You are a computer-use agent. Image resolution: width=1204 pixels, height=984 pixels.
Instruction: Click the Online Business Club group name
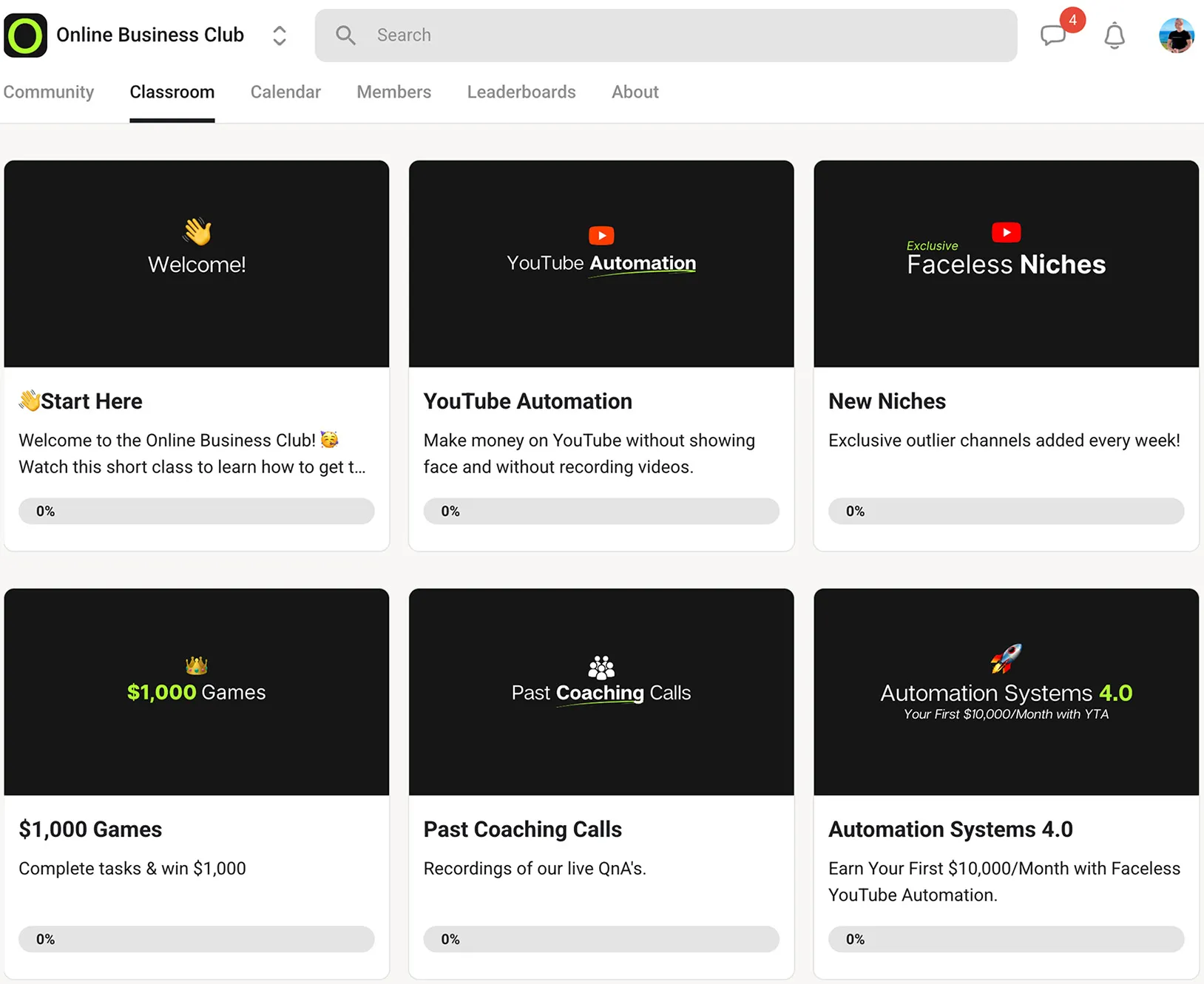[150, 35]
